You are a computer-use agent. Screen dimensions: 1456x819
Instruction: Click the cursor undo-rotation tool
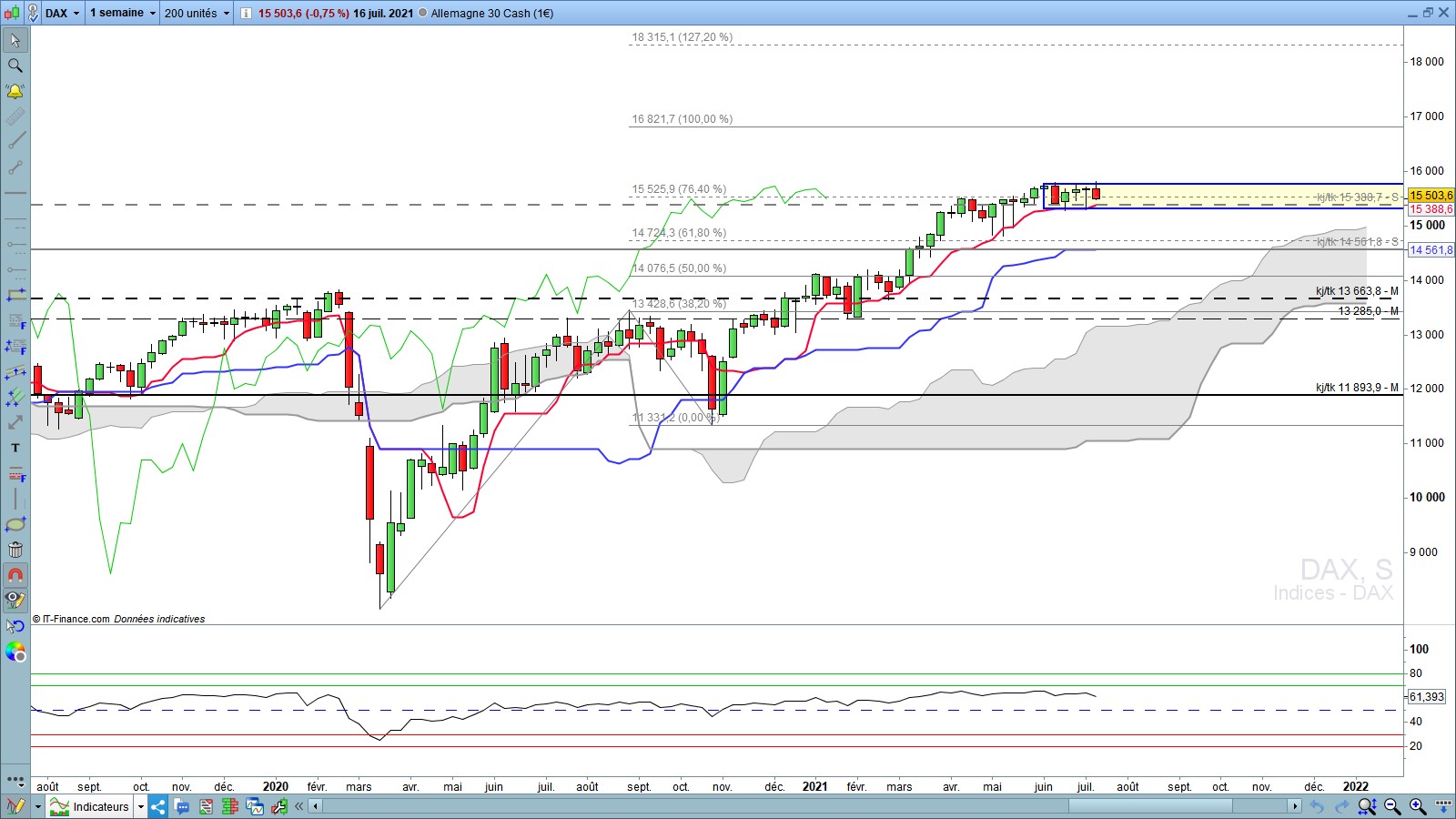15,626
